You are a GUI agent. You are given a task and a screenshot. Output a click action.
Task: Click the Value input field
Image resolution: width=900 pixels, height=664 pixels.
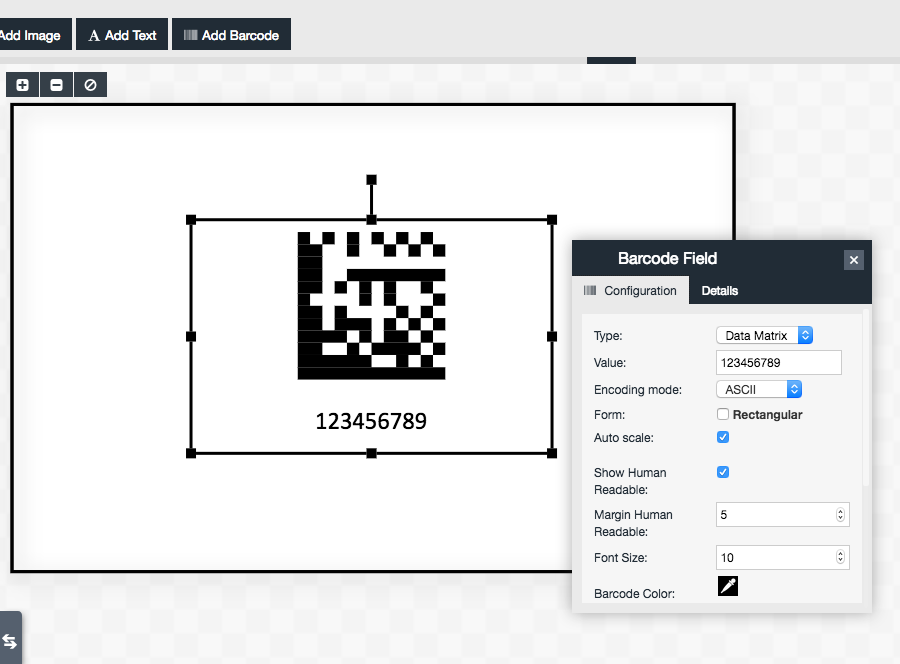tap(779, 363)
